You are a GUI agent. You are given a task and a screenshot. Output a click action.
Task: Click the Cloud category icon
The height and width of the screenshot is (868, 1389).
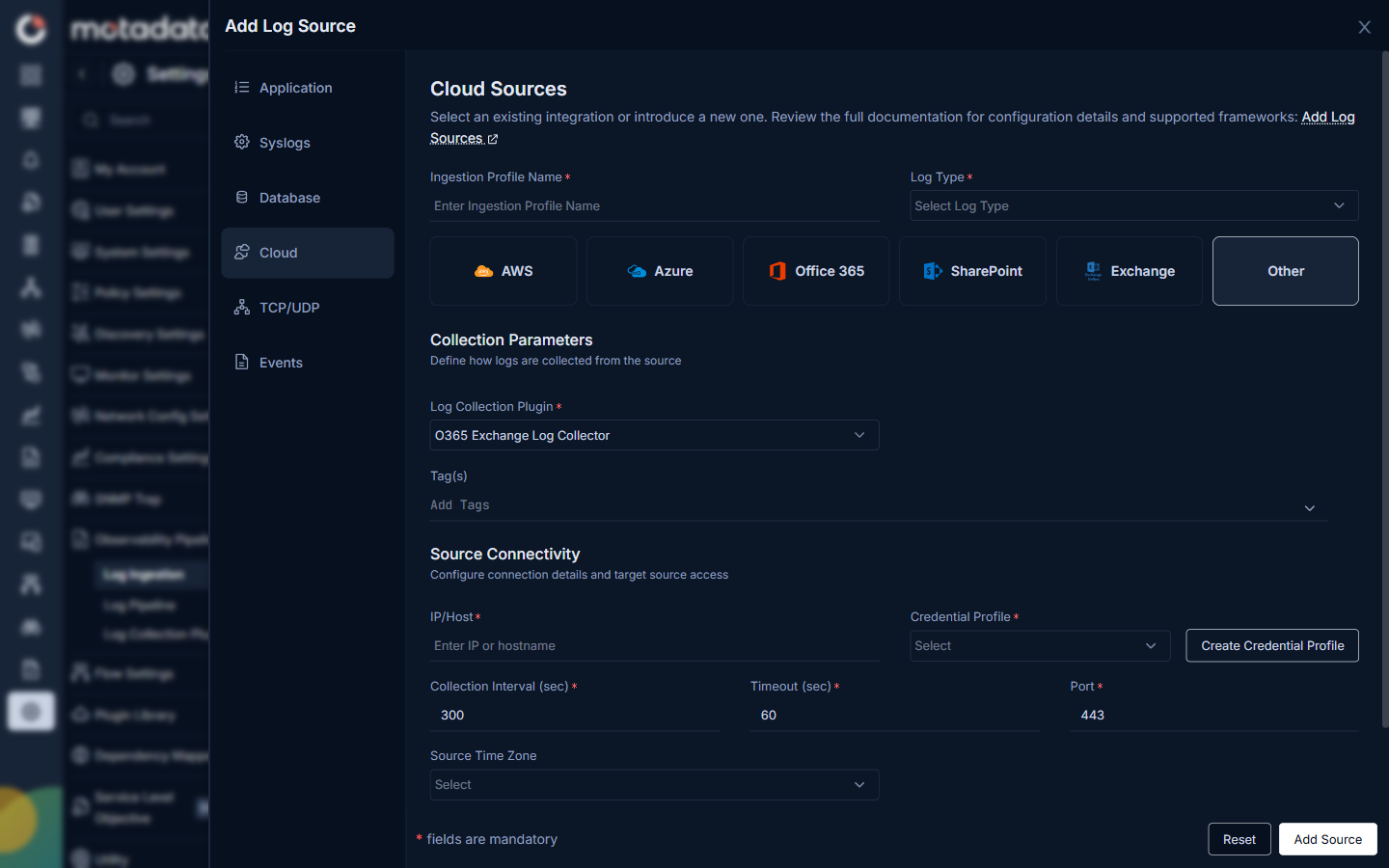tap(242, 252)
